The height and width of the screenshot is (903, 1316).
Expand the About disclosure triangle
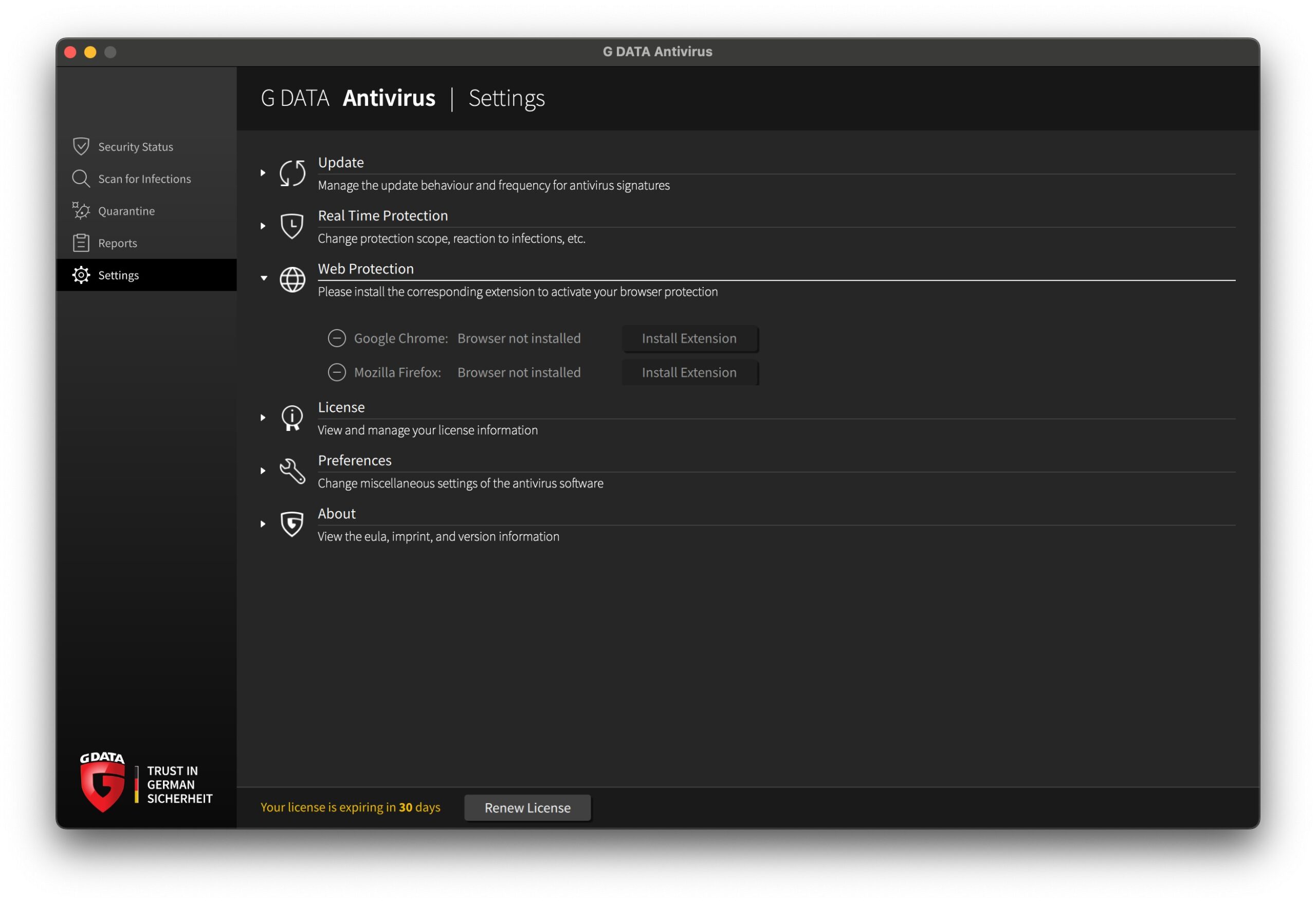click(x=263, y=524)
